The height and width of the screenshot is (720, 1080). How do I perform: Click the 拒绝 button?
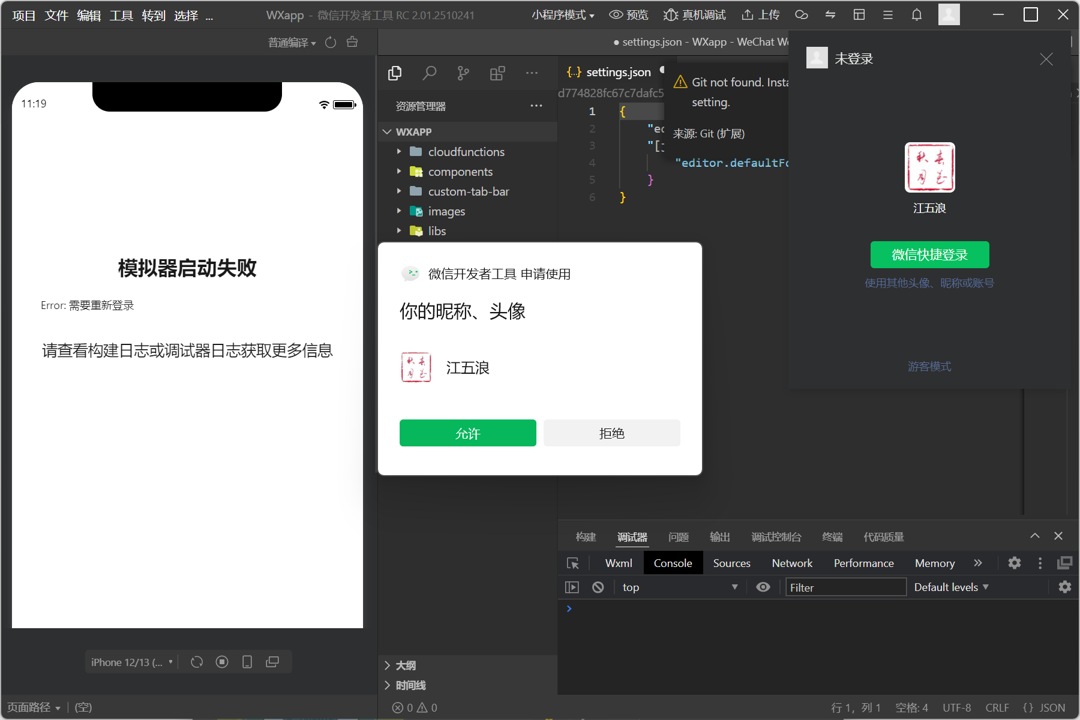(x=612, y=433)
